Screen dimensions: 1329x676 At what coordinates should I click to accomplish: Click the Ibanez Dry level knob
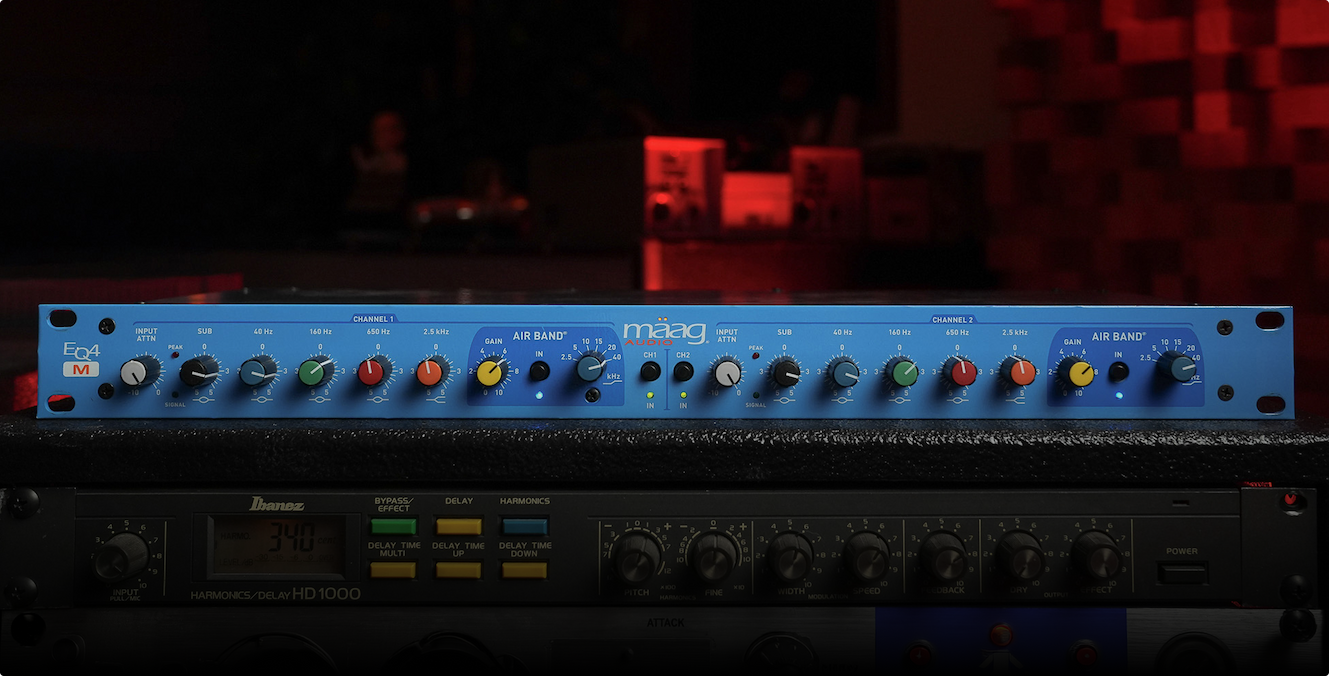click(1019, 556)
